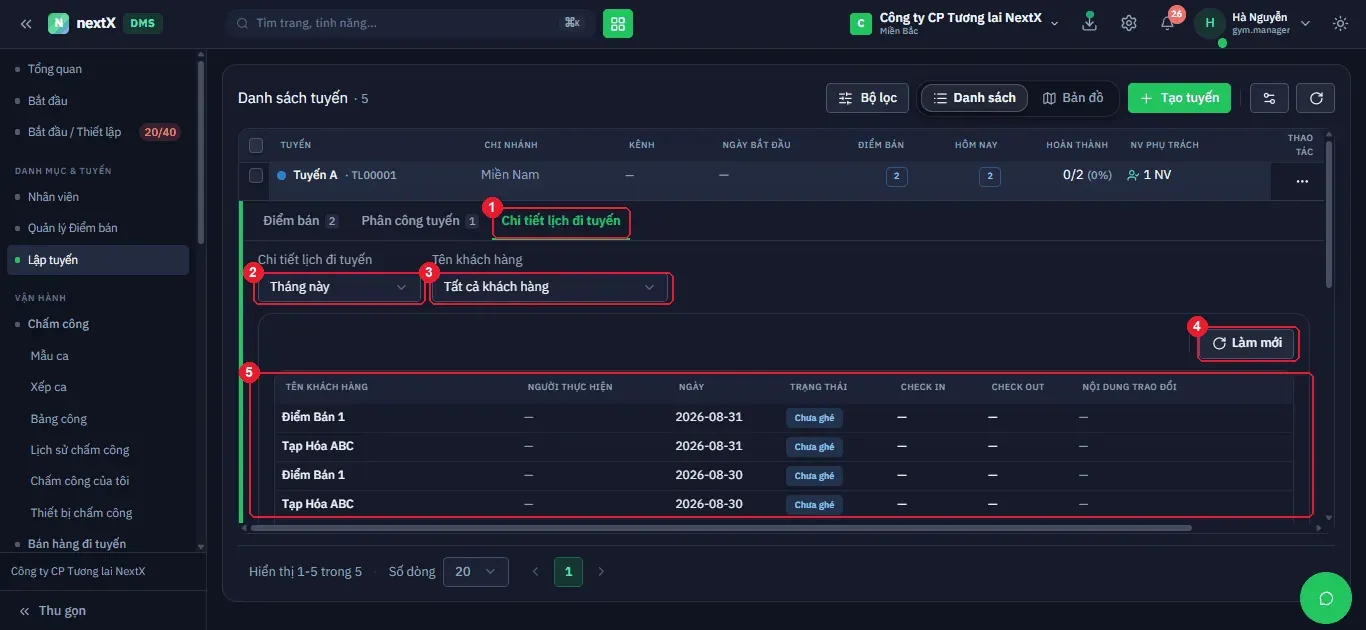Click the Tạo tuyến button
1366x630 pixels.
(1179, 98)
